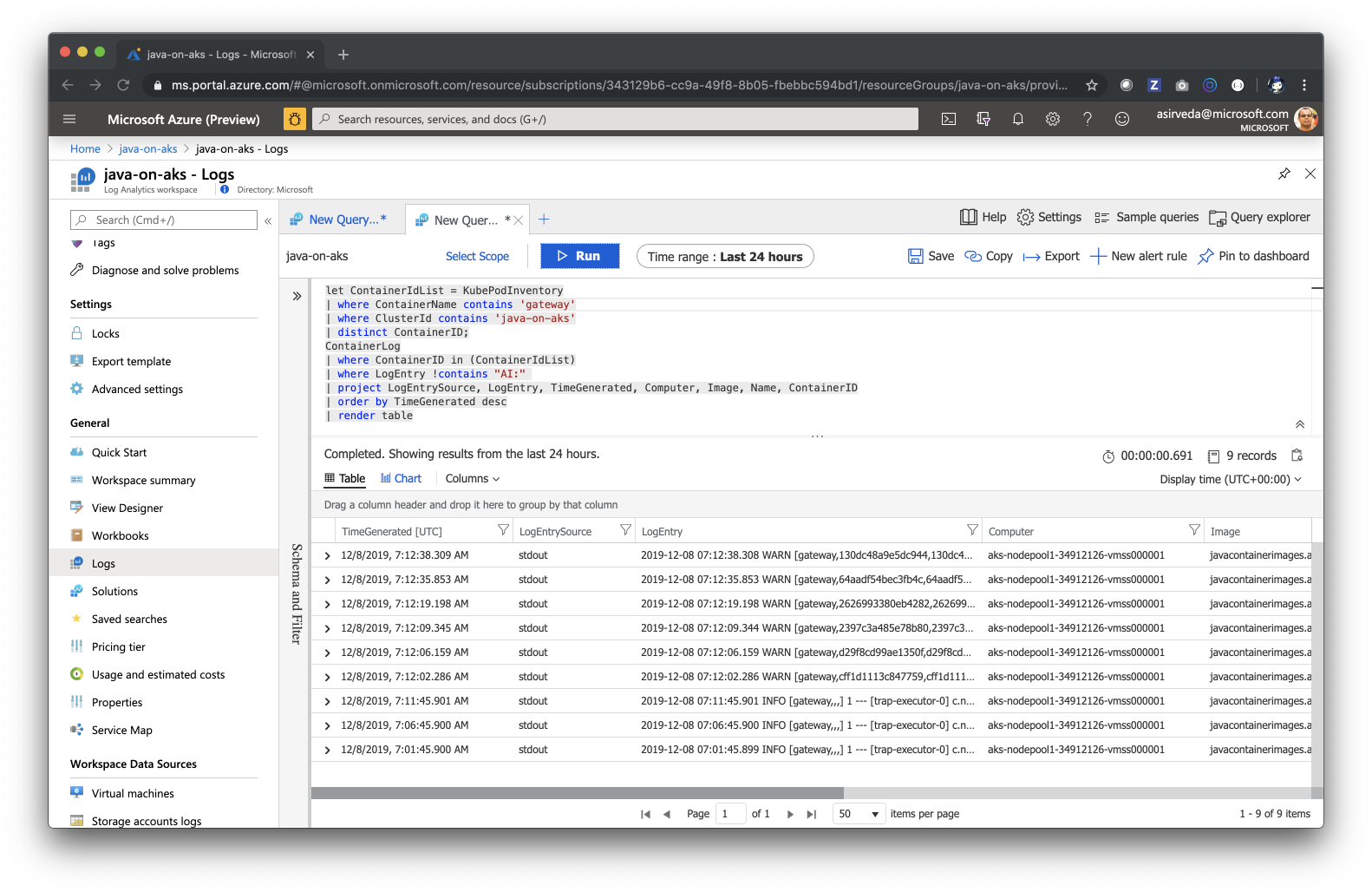Reload the page in Chrome
Viewport: 1372px width, 892px height.
123,85
